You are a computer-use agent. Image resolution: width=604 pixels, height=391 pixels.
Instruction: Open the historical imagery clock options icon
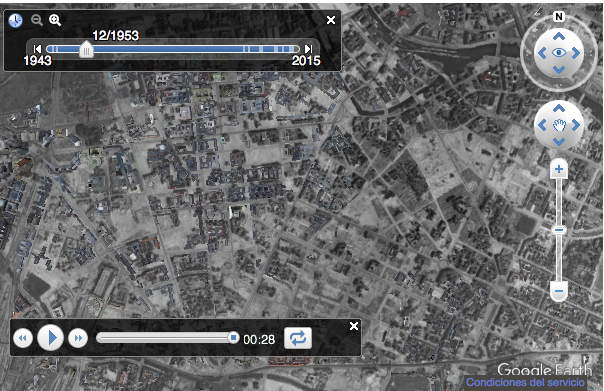coord(15,20)
